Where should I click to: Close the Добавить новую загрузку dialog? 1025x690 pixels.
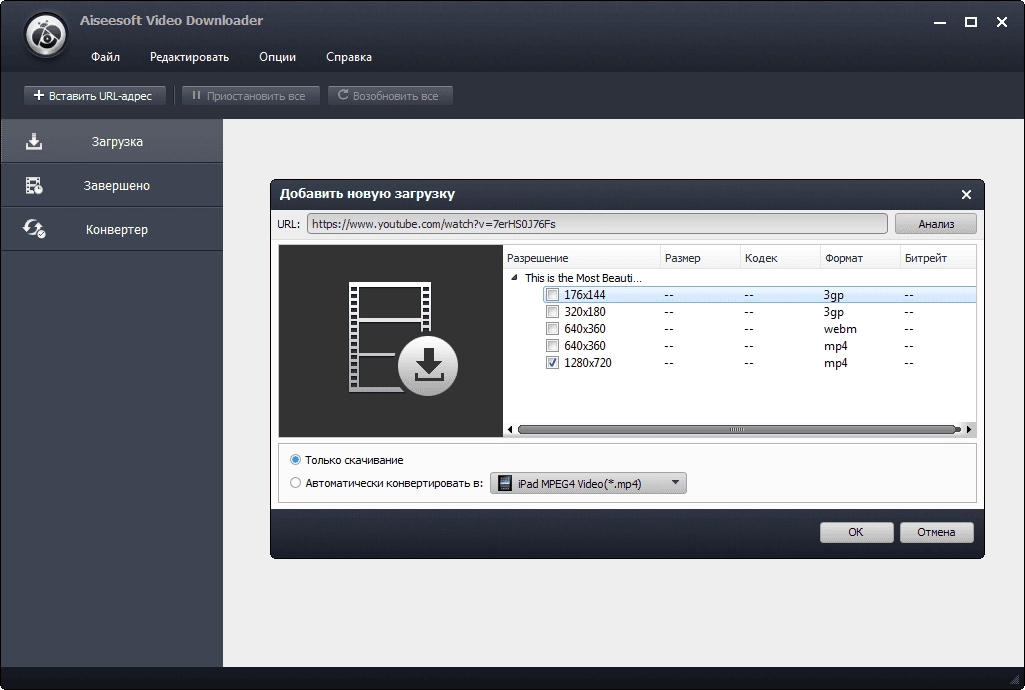[x=966, y=195]
